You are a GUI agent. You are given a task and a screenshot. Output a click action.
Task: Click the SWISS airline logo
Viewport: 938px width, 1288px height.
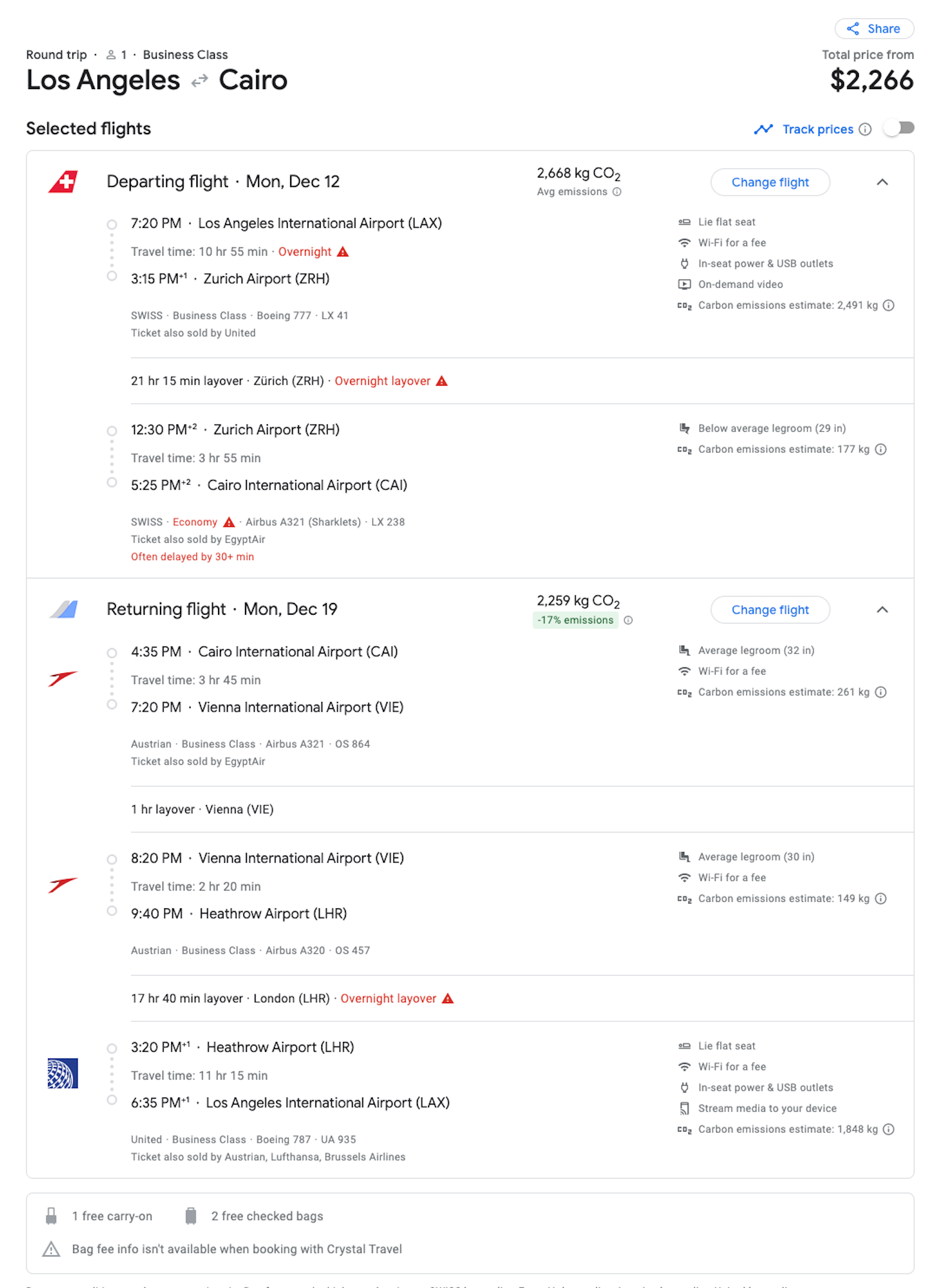tap(63, 182)
